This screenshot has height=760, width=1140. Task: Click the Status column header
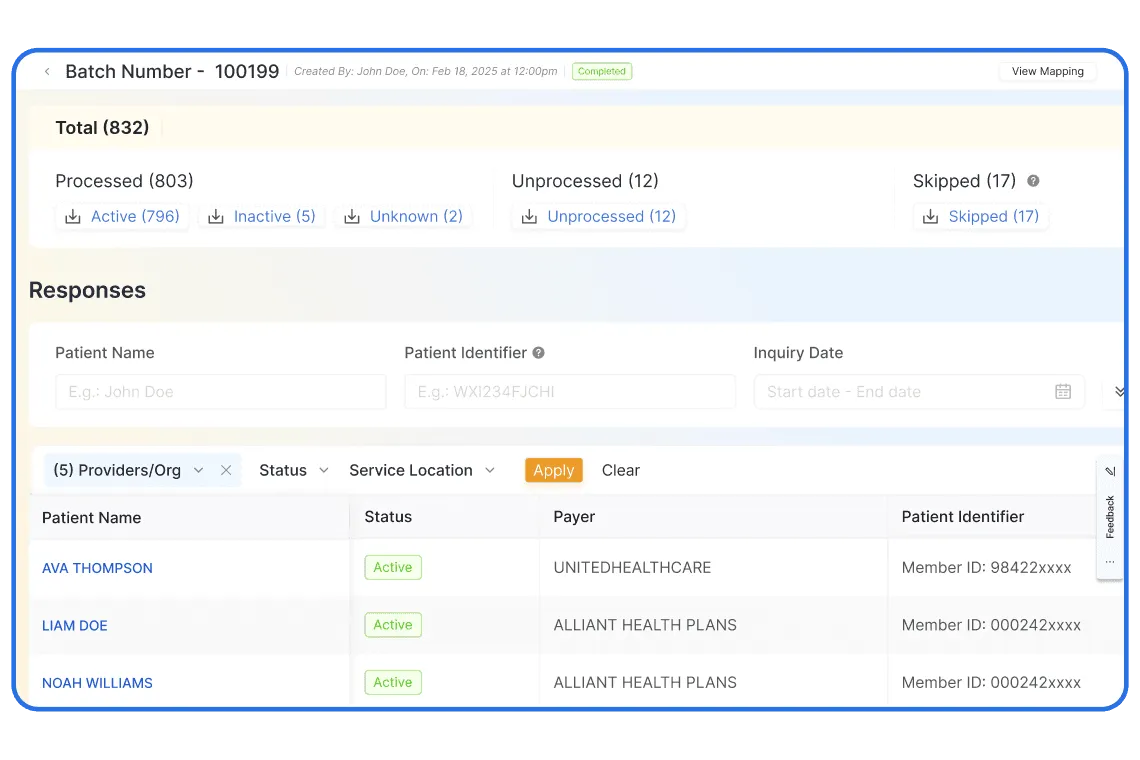pyautogui.click(x=388, y=517)
